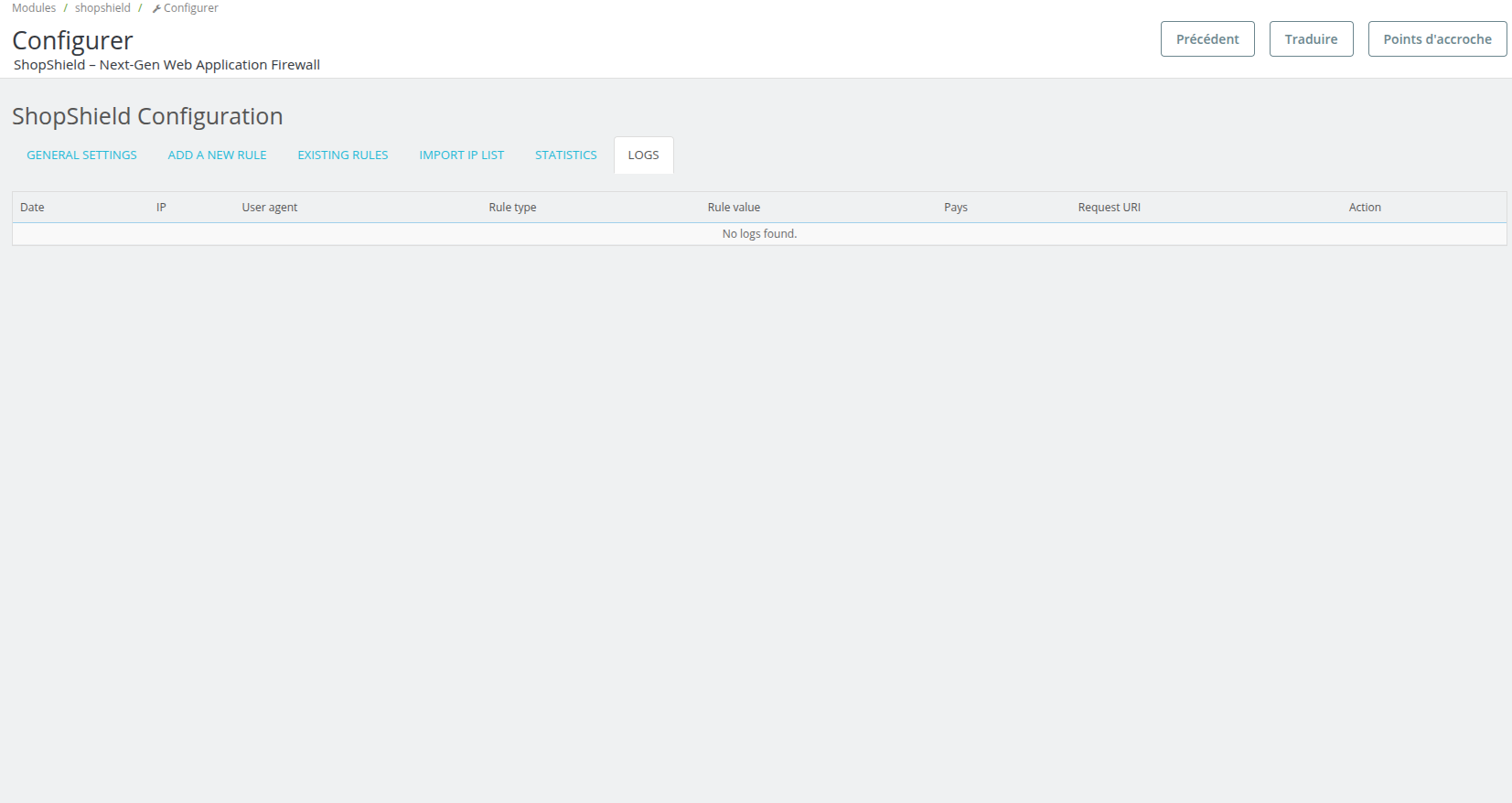The width and height of the screenshot is (1512, 803).
Task: Click the Rule value column header
Action: [x=734, y=208]
